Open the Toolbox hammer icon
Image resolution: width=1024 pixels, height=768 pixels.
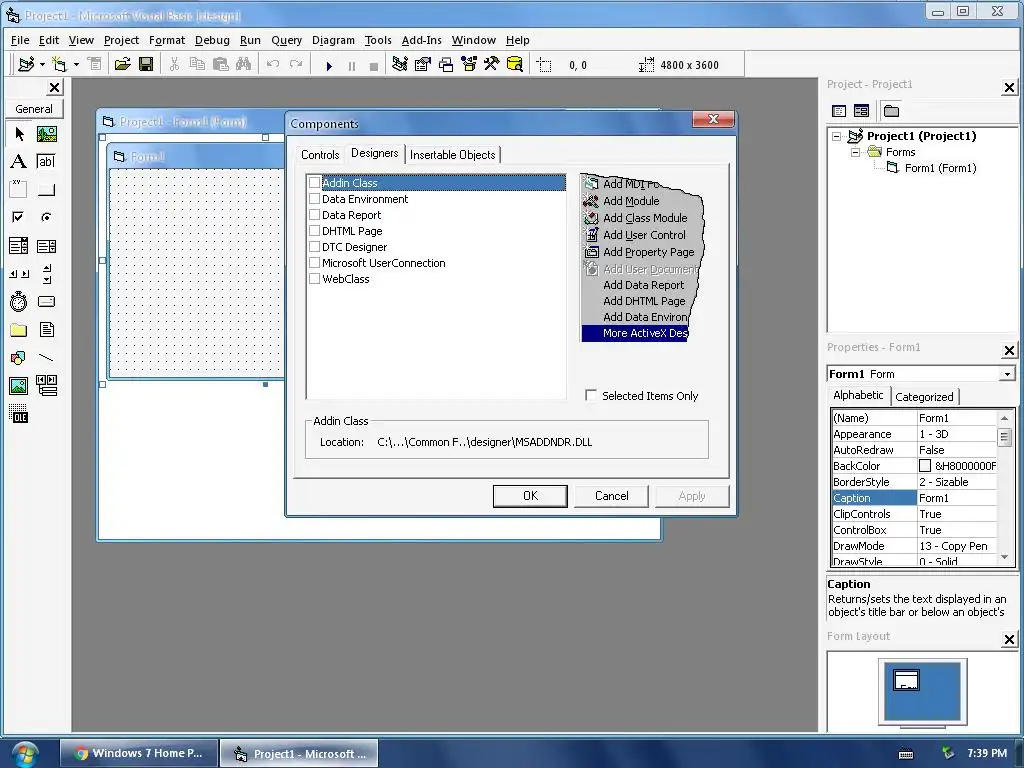click(492, 64)
